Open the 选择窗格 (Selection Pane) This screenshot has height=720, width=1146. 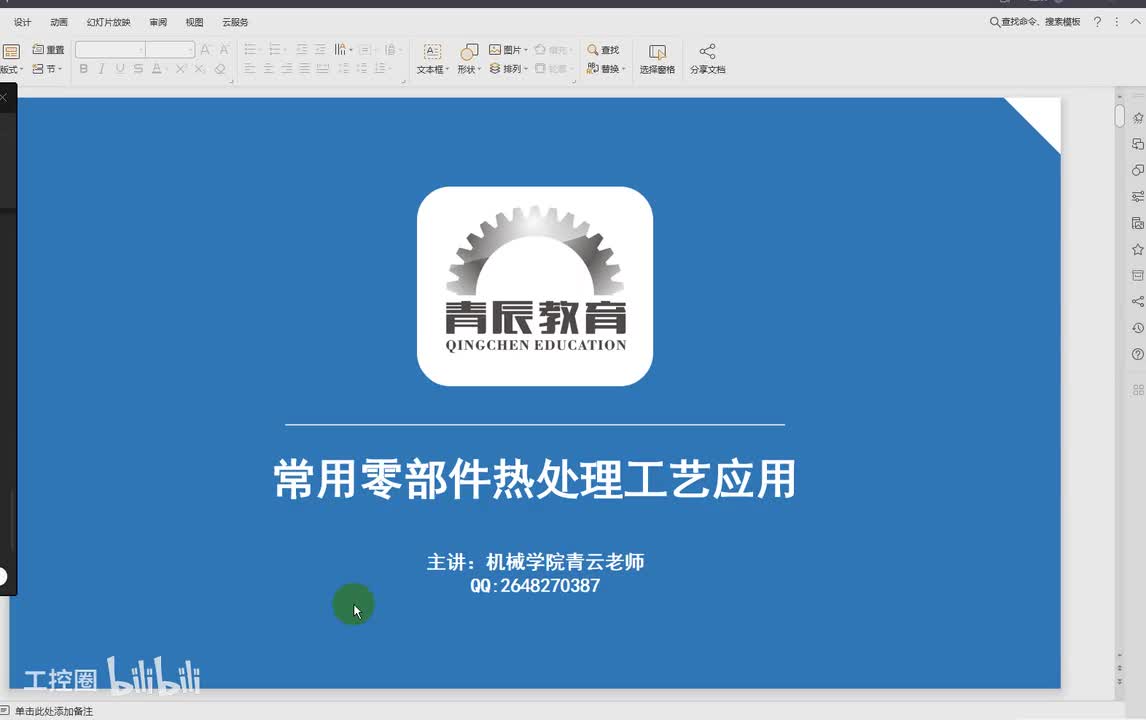pyautogui.click(x=657, y=59)
